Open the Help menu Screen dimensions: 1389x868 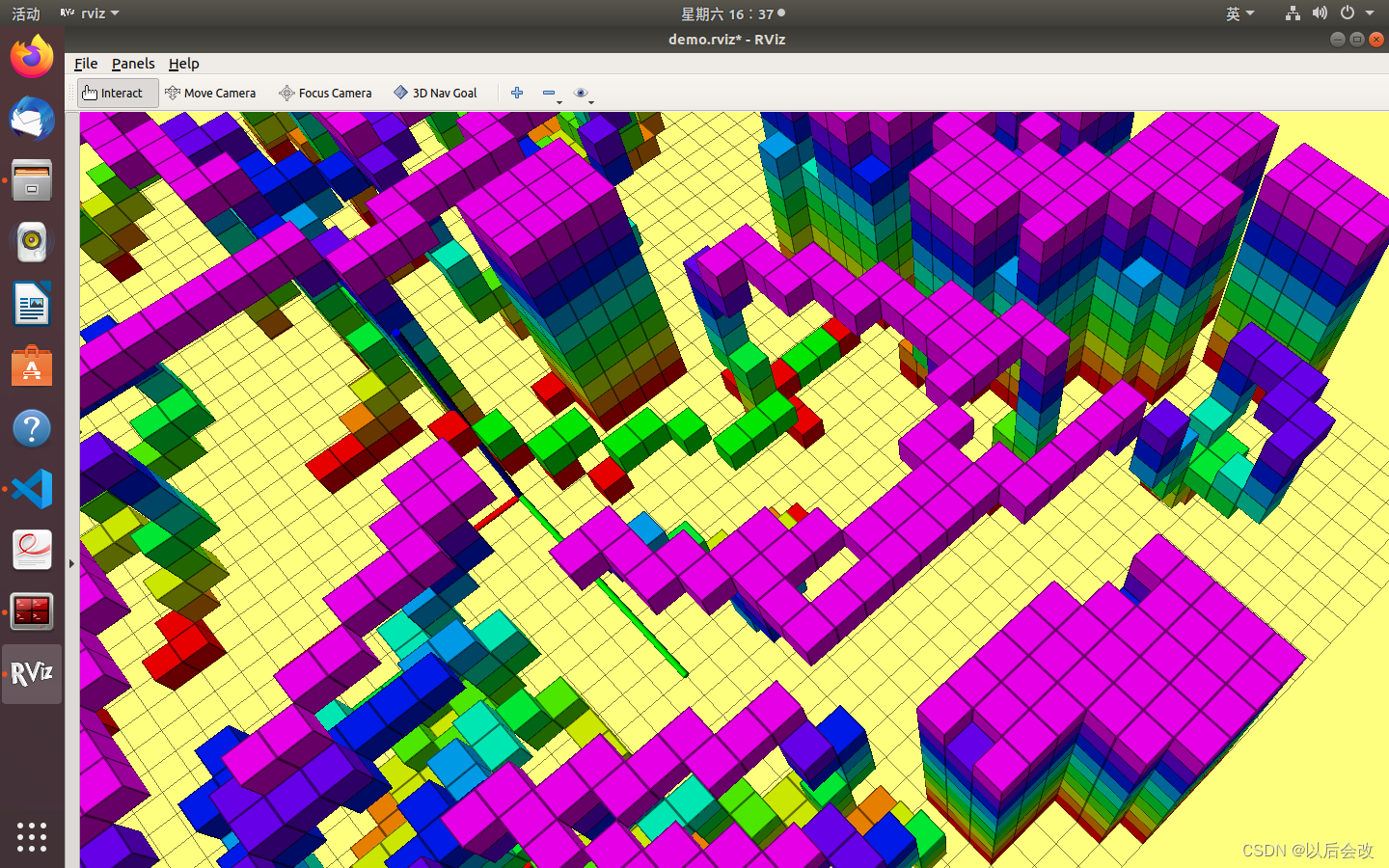tap(183, 64)
